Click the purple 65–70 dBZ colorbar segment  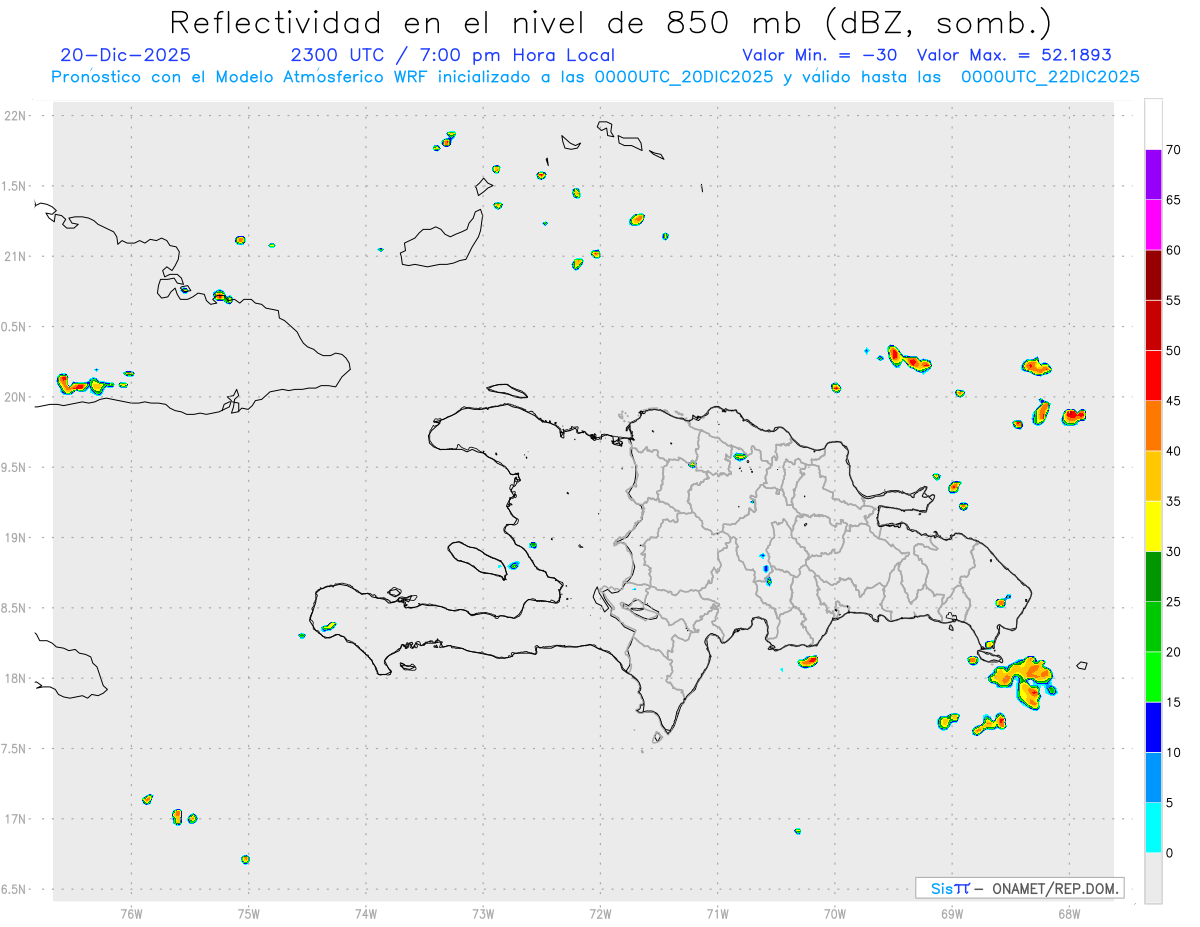1153,175
